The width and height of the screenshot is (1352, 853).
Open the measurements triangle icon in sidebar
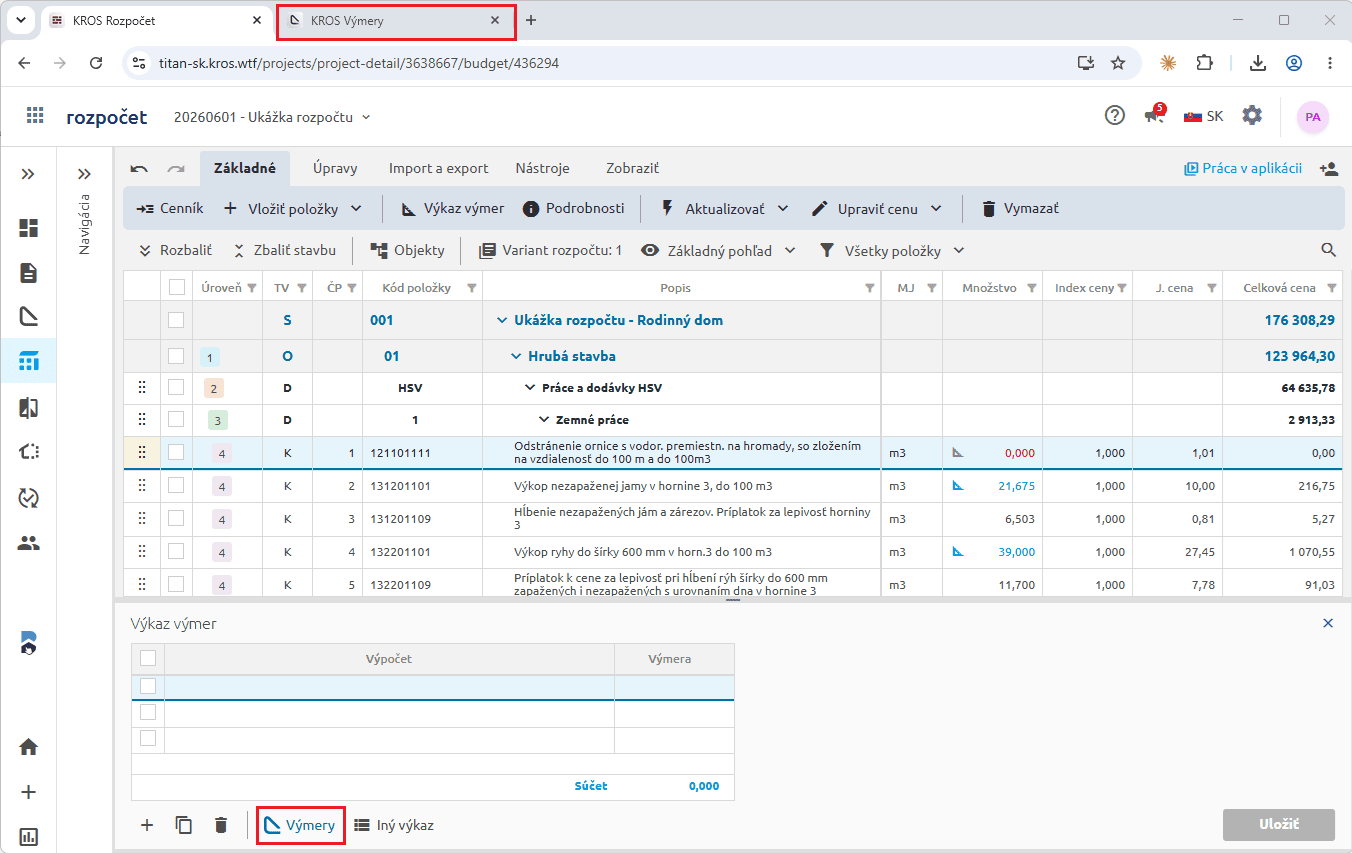(29, 317)
